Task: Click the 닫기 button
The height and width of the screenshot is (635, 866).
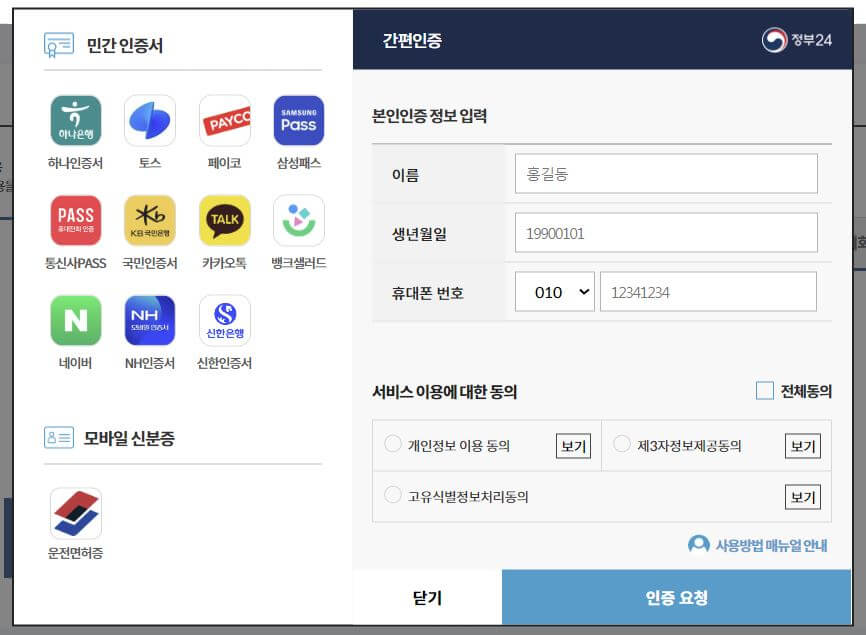Action: tap(427, 597)
